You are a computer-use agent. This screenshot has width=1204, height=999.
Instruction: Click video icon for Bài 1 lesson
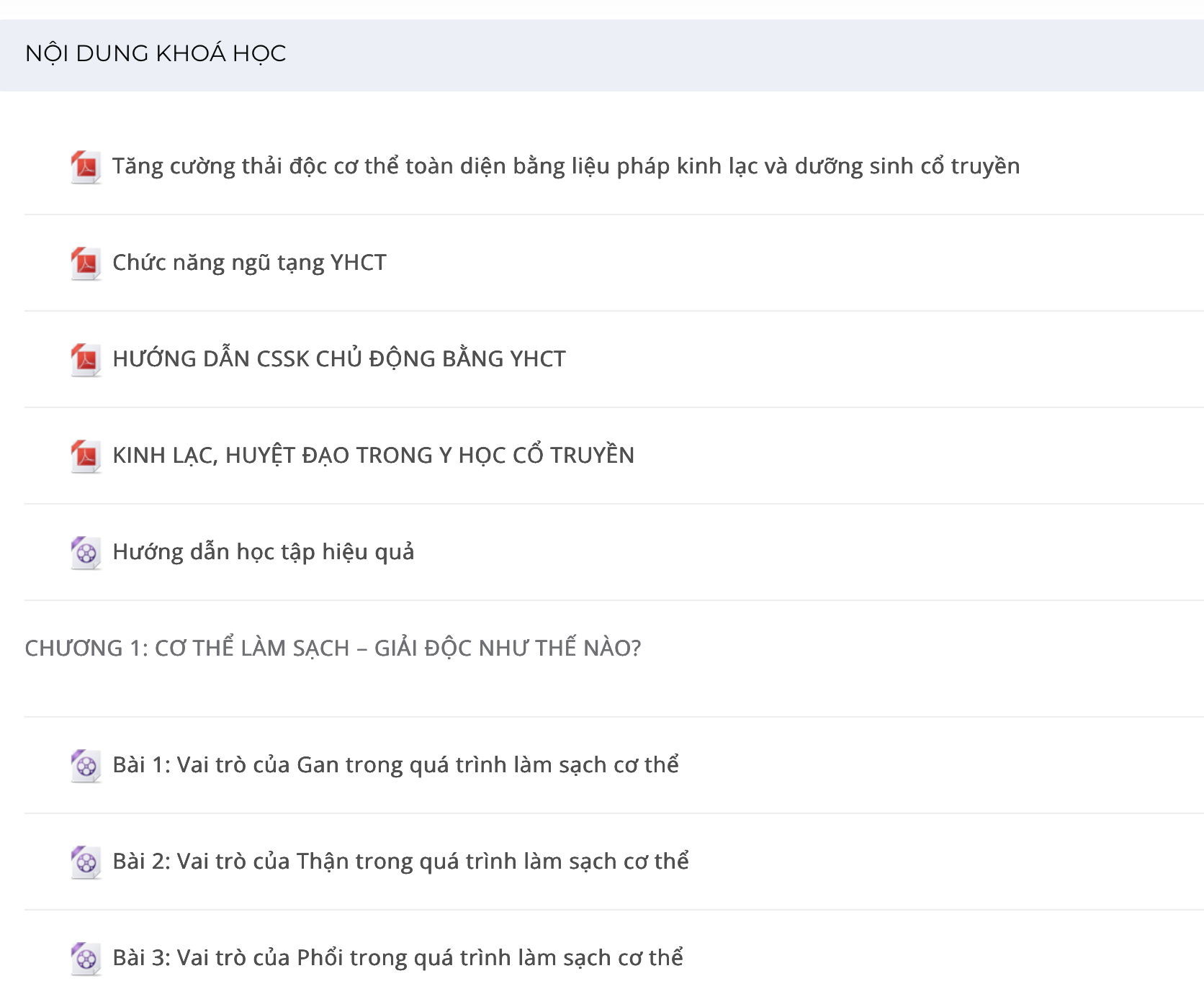(x=86, y=766)
